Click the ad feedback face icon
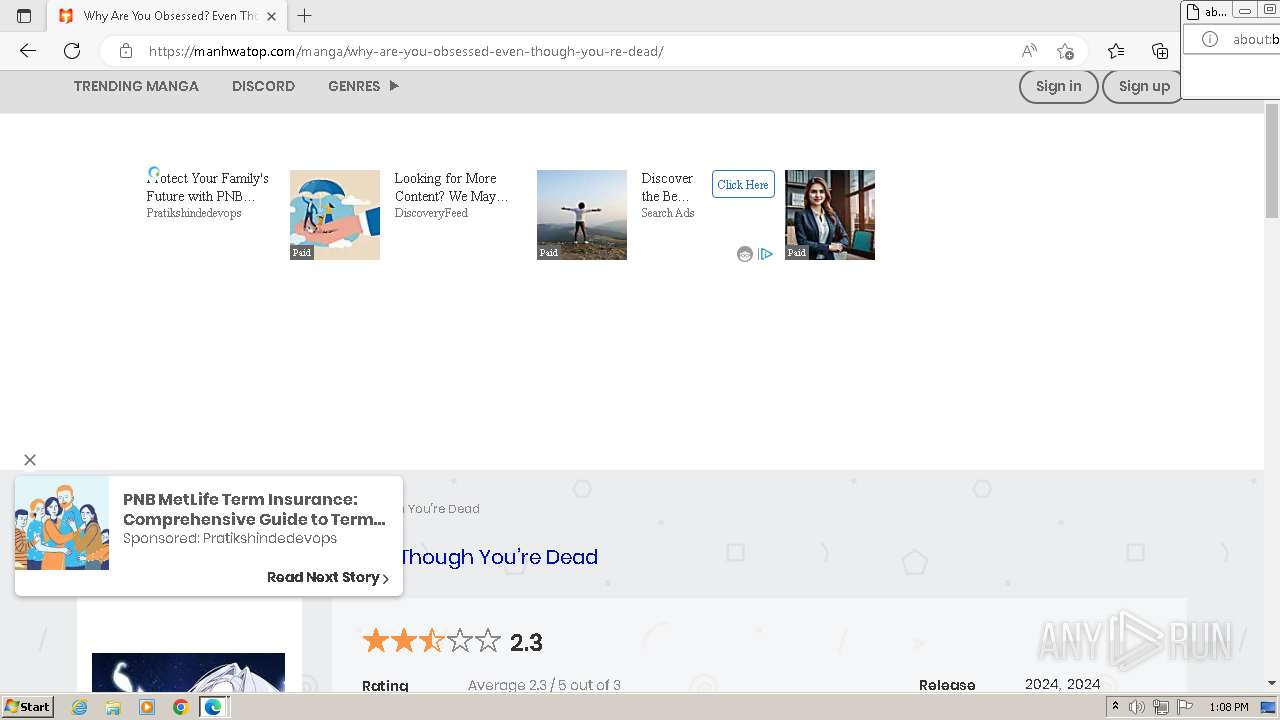1280x720 pixels. point(745,254)
